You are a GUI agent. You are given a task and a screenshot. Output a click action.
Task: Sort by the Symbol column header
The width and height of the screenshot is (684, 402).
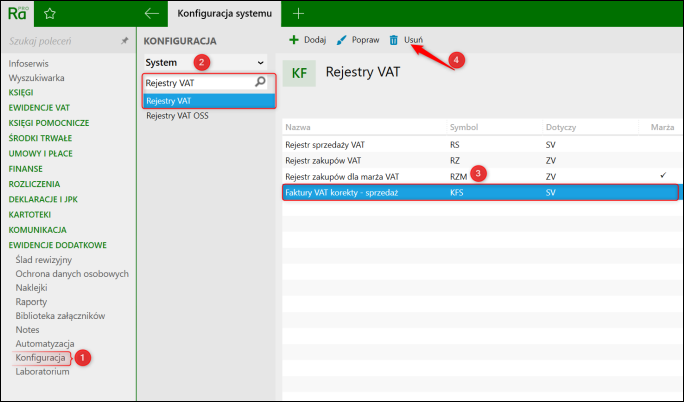pos(464,127)
